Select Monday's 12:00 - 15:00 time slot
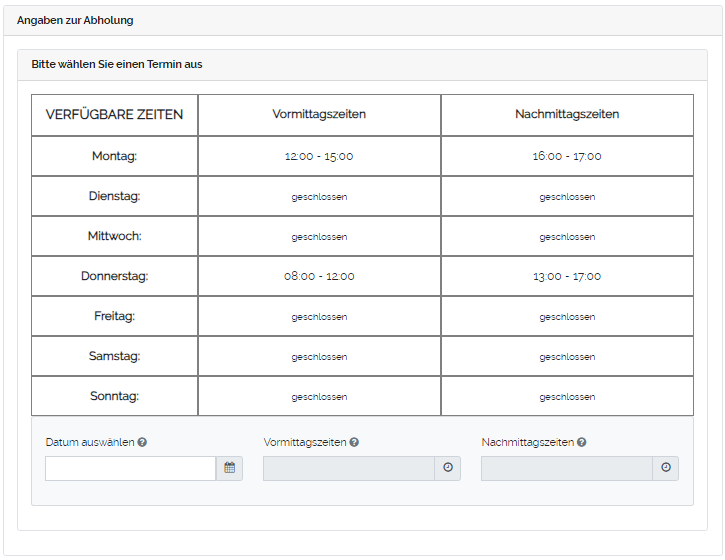Viewport: 725px width, 560px height. (319, 156)
